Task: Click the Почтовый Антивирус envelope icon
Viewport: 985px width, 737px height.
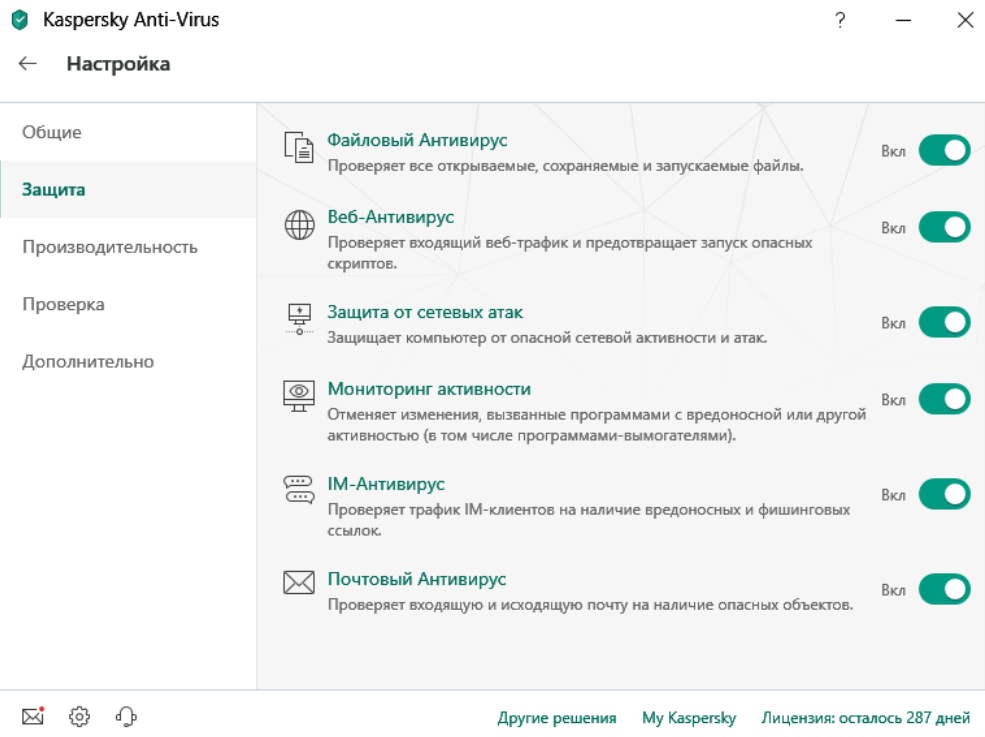Action: point(299,582)
